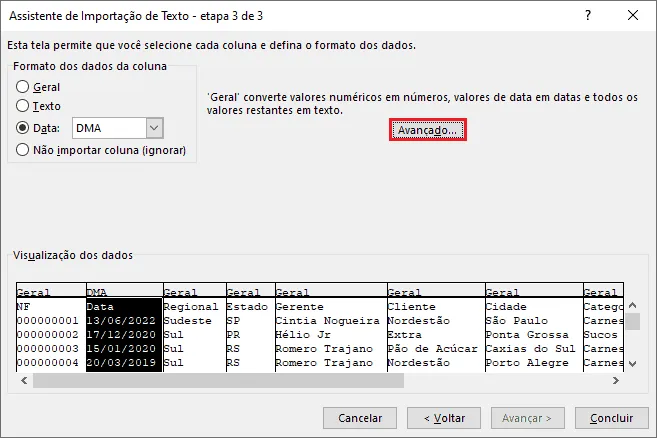Choose Não importar coluna (ignorar) option

point(22,150)
